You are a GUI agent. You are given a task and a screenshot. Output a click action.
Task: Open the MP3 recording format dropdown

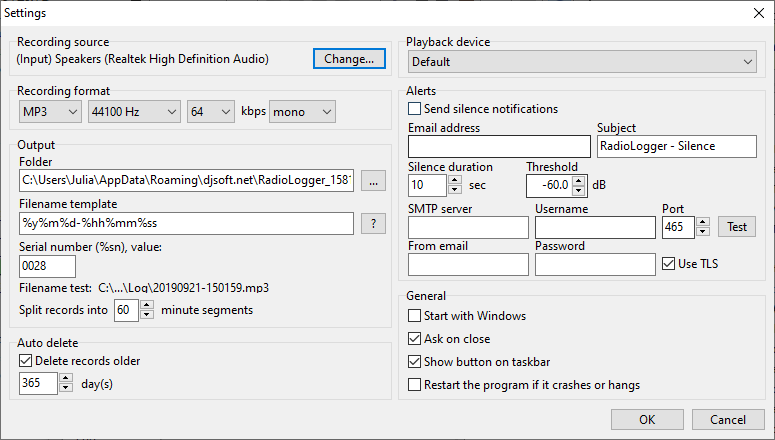point(50,112)
